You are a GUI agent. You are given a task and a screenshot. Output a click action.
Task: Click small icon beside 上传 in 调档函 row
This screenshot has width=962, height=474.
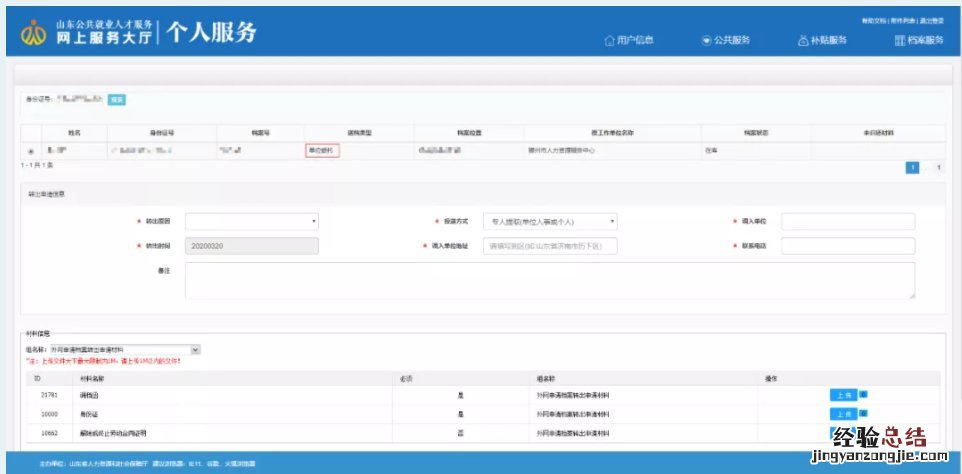(x=863, y=395)
